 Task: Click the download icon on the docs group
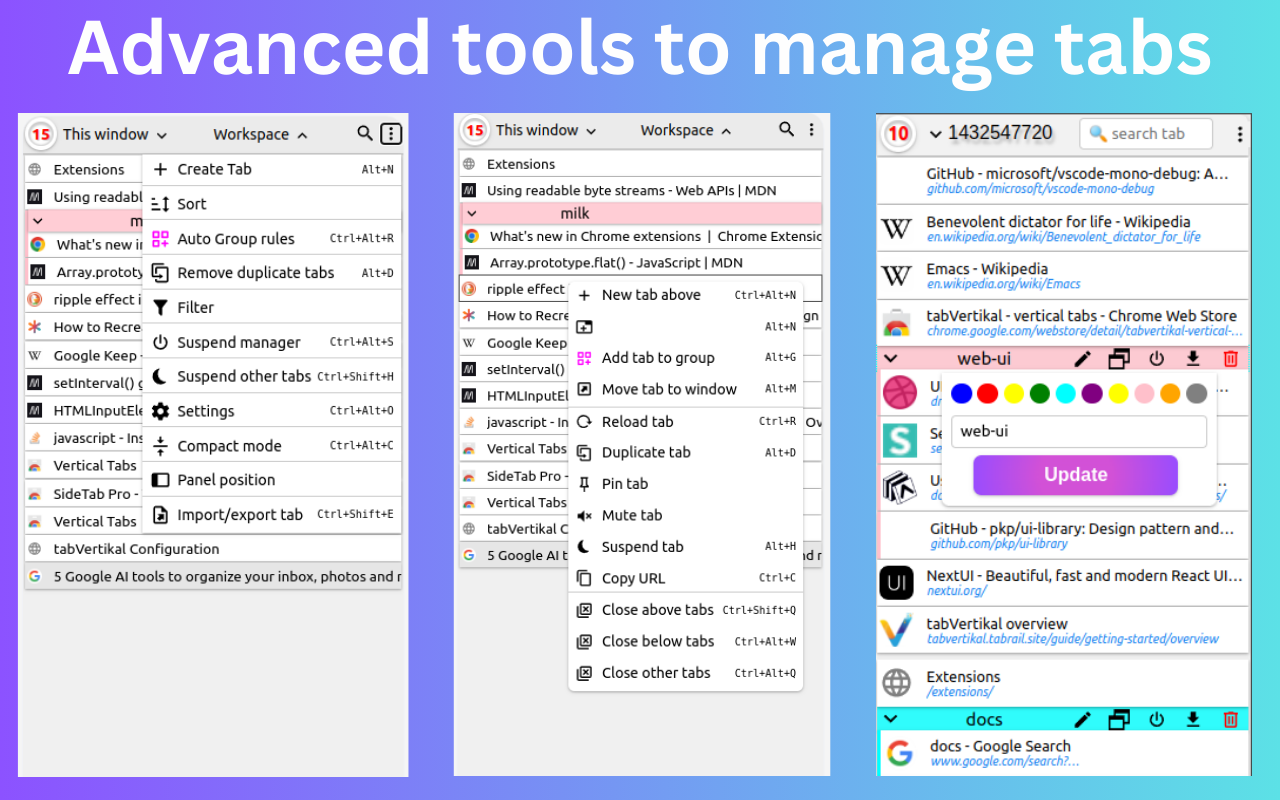coord(1193,719)
